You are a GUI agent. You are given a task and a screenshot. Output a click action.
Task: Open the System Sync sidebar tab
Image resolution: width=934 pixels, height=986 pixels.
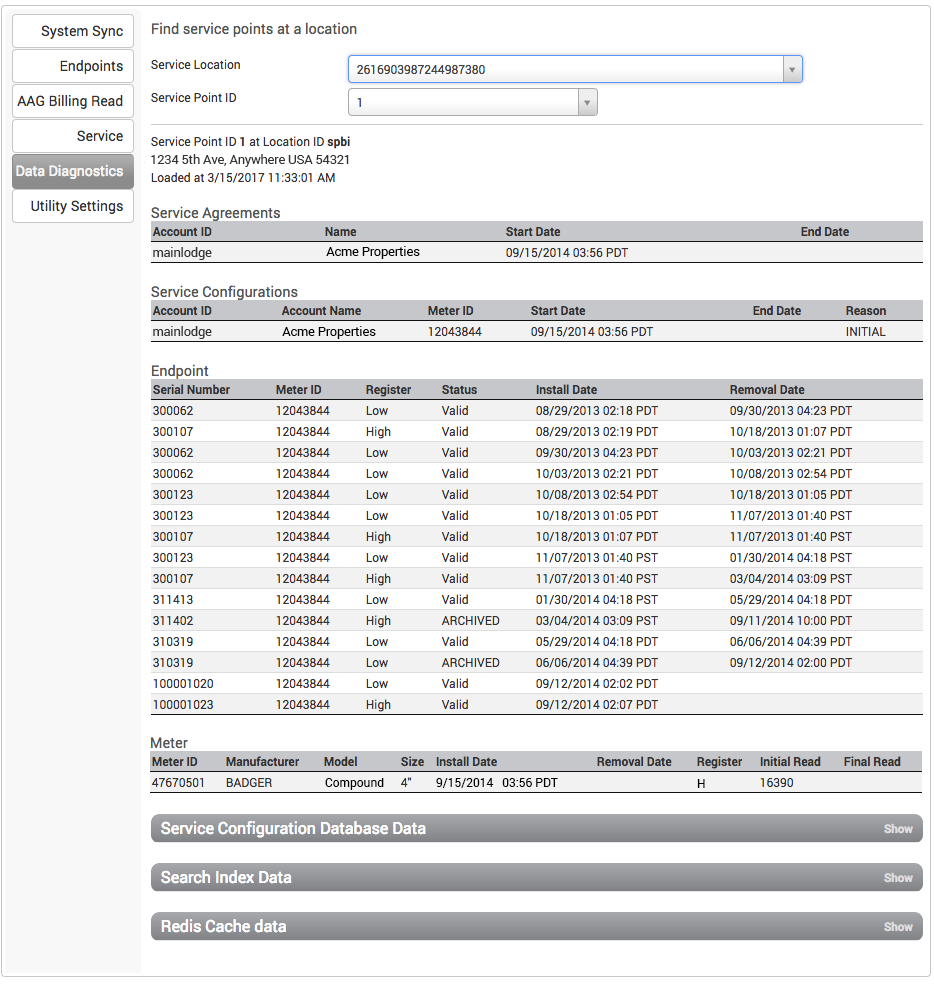72,31
